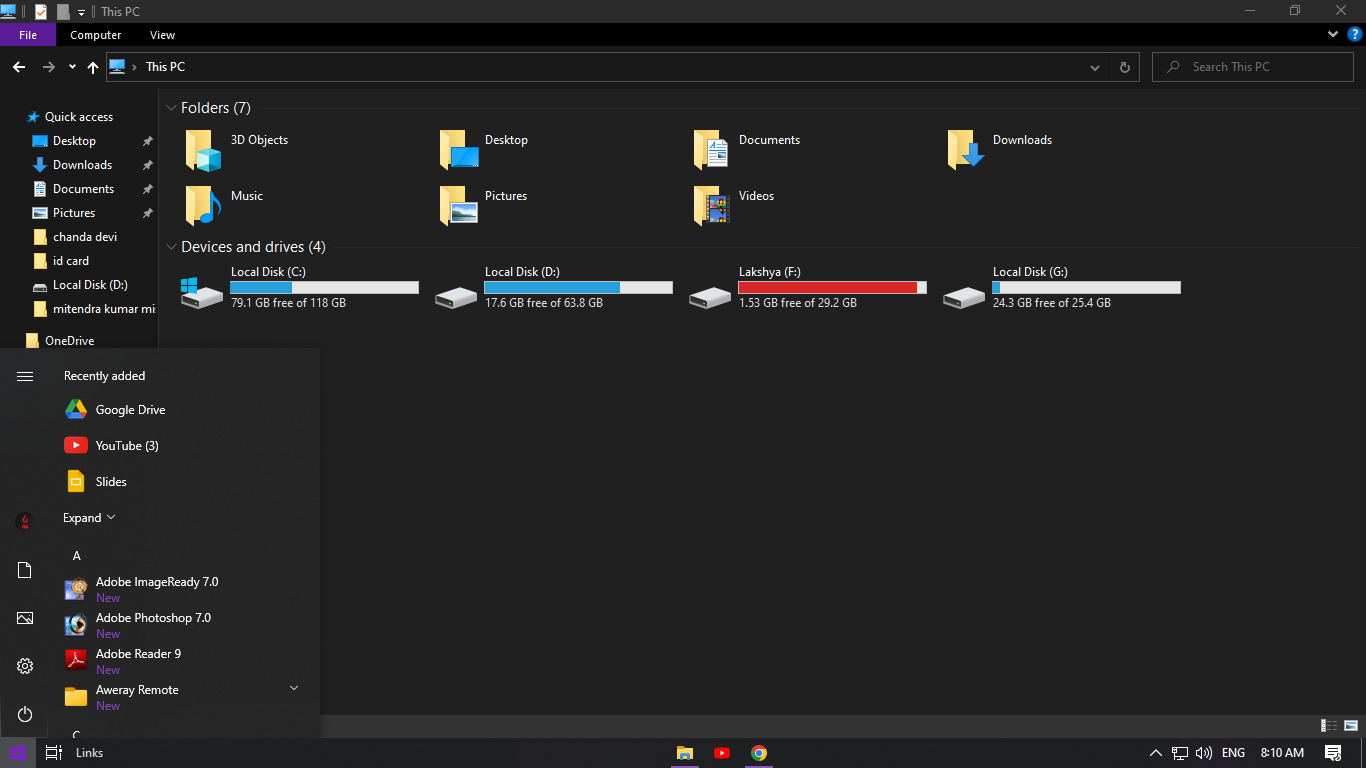The height and width of the screenshot is (768, 1366).
Task: Open Pictures icon in Start menu rail
Action: 25,618
